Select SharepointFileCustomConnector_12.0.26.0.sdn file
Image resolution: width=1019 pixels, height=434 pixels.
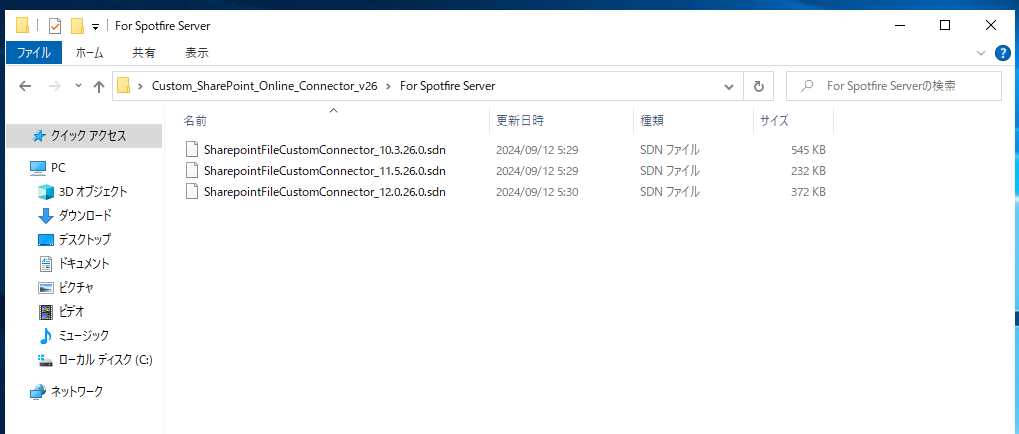324,192
